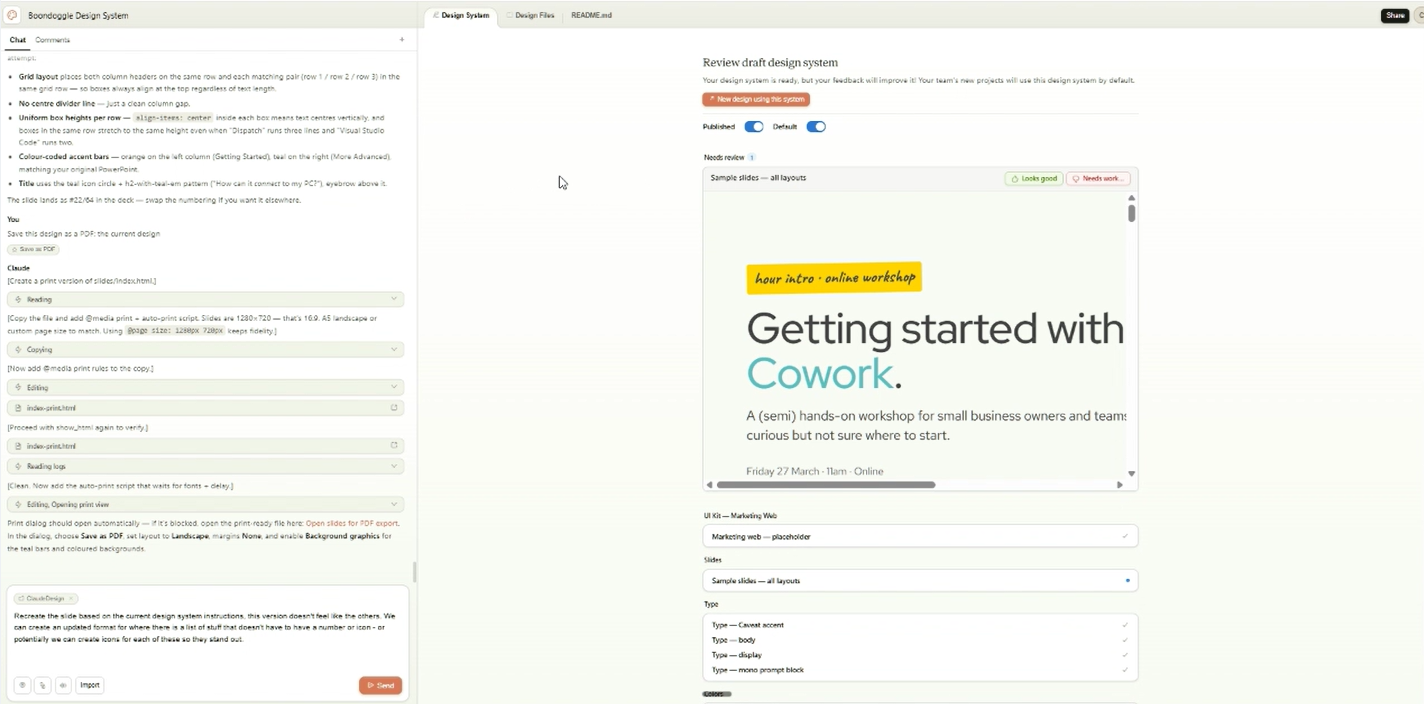Toggle the Published switch

[x=754, y=127]
